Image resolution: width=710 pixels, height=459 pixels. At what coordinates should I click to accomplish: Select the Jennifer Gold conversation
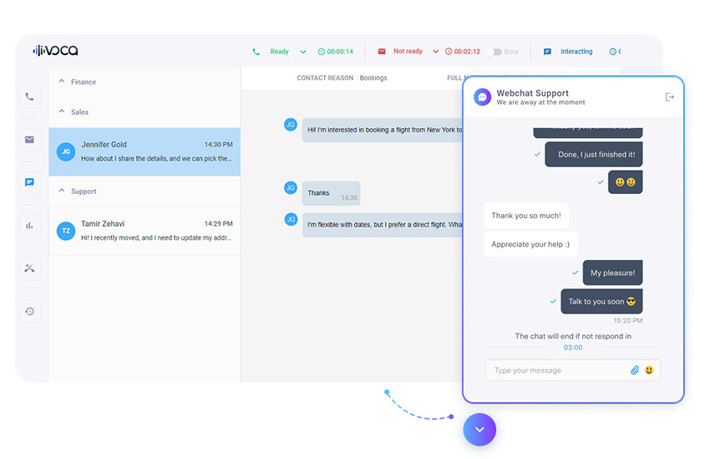click(145, 151)
